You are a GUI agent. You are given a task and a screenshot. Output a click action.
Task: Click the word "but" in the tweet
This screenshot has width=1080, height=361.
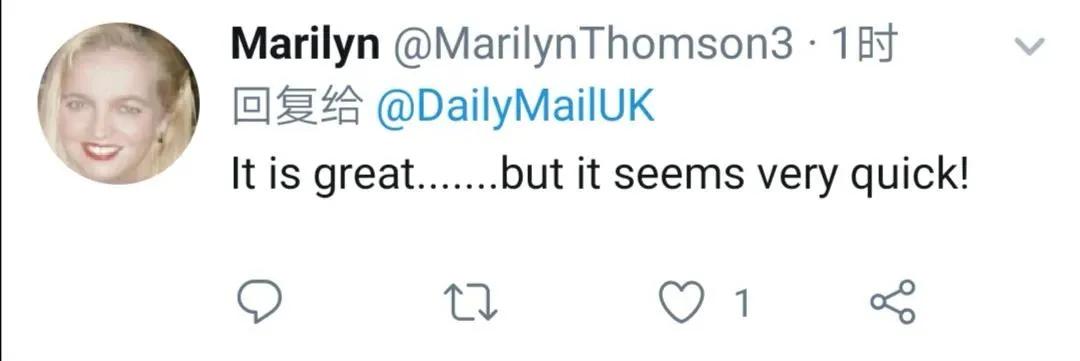[x=526, y=174]
